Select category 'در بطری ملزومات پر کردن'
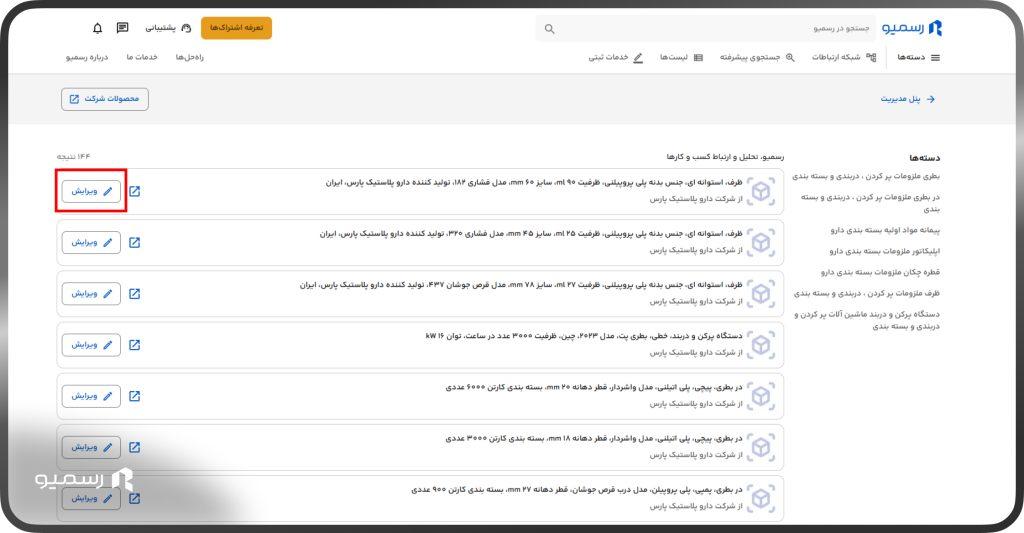 871,202
